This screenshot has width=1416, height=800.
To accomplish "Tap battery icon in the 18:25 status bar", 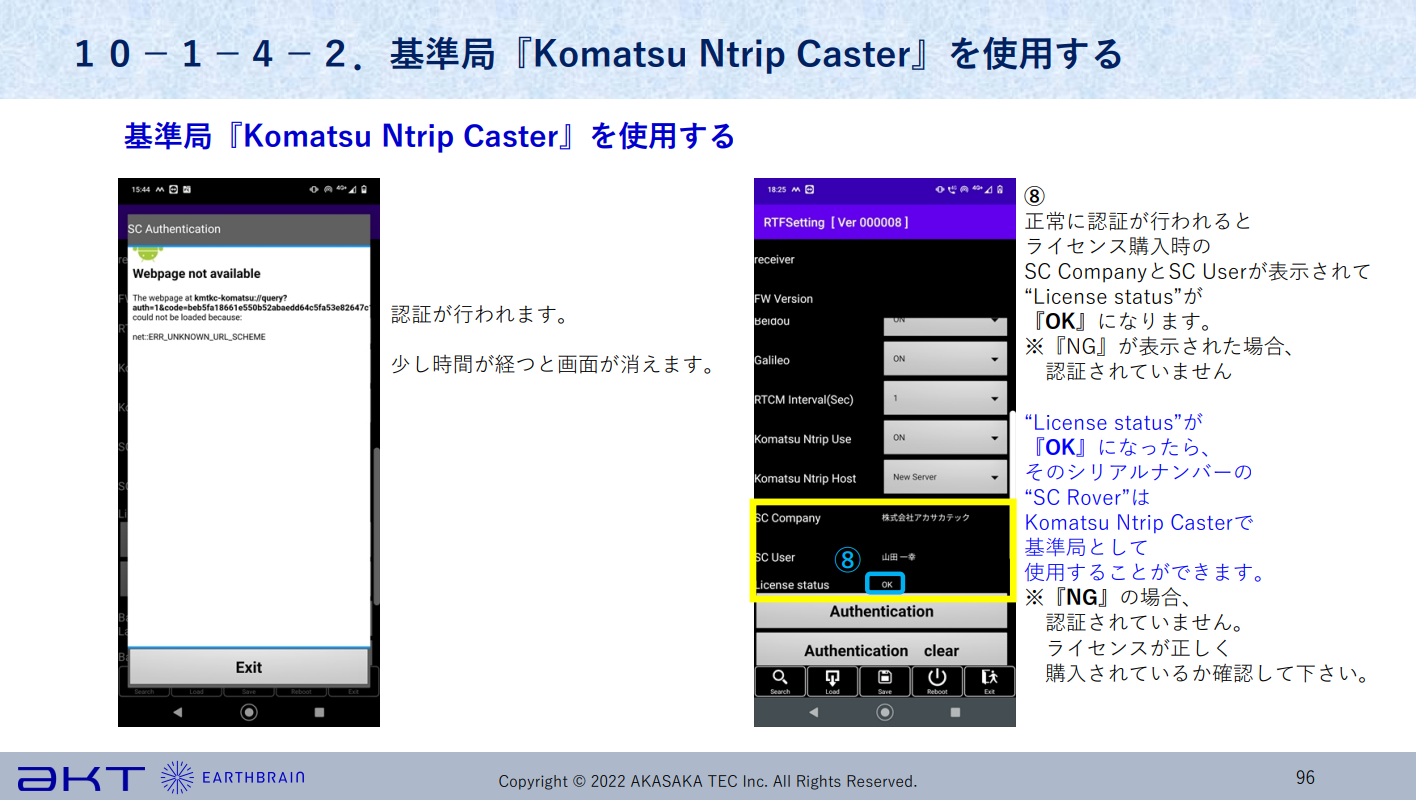I will pyautogui.click(x=1000, y=189).
